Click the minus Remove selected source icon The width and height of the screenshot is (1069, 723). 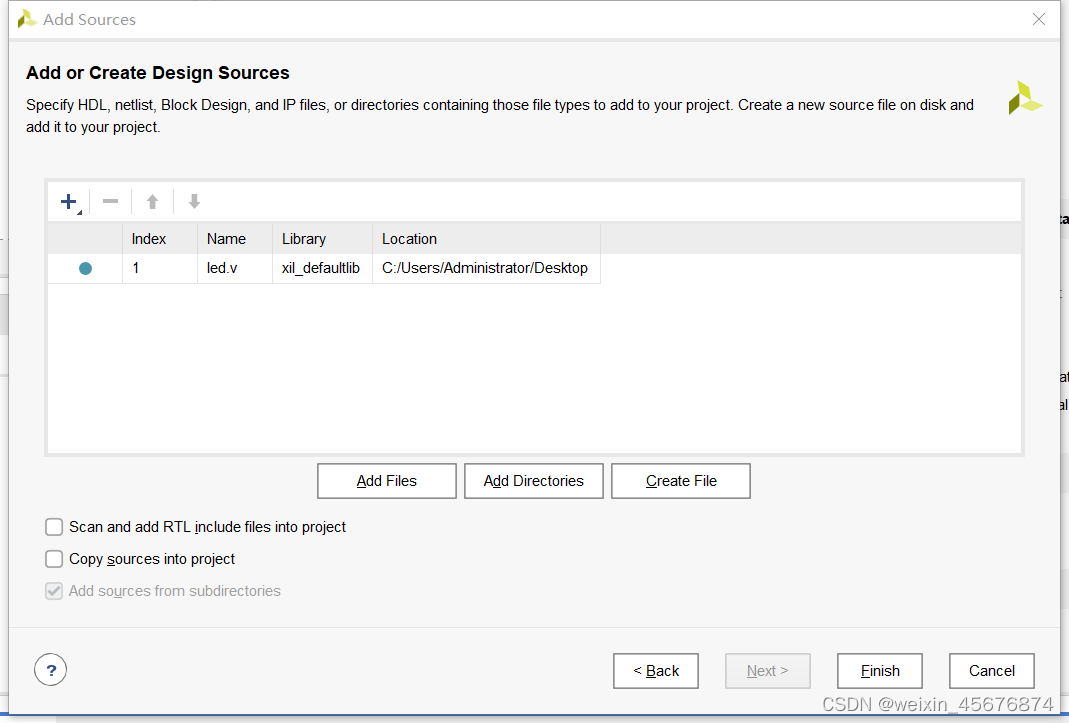(x=110, y=201)
